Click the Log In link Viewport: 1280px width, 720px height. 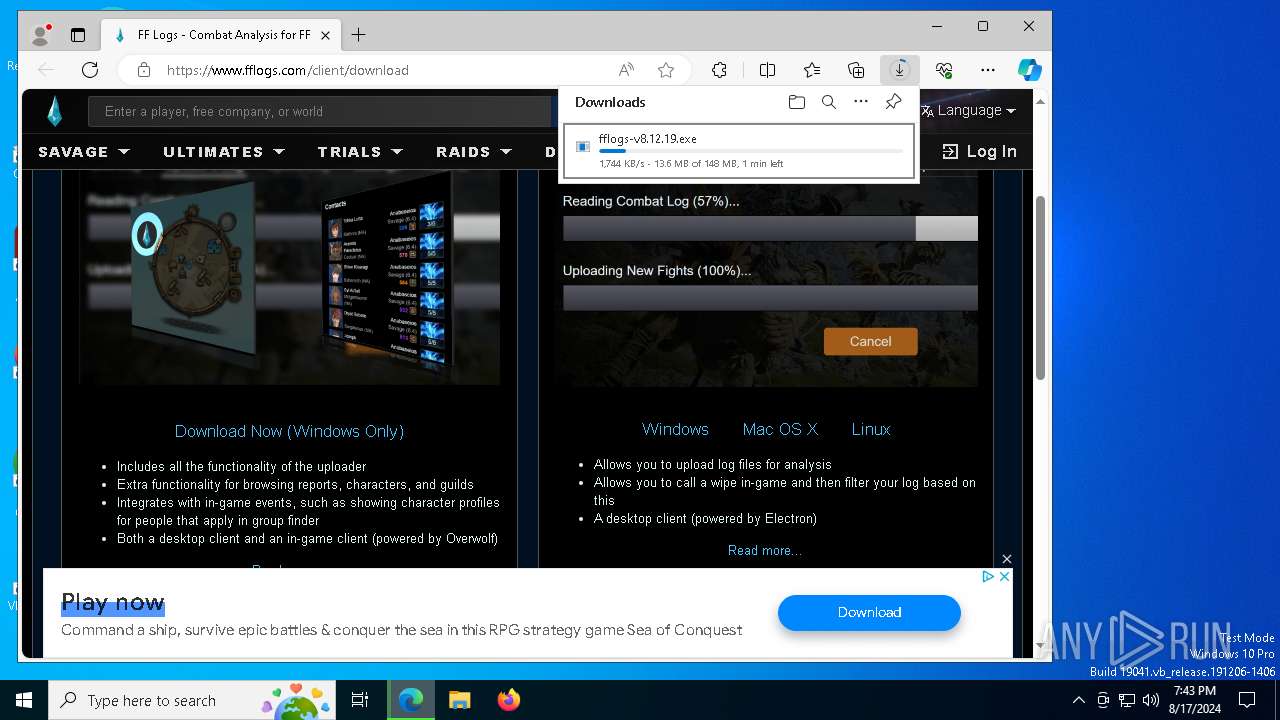[x=979, y=152]
